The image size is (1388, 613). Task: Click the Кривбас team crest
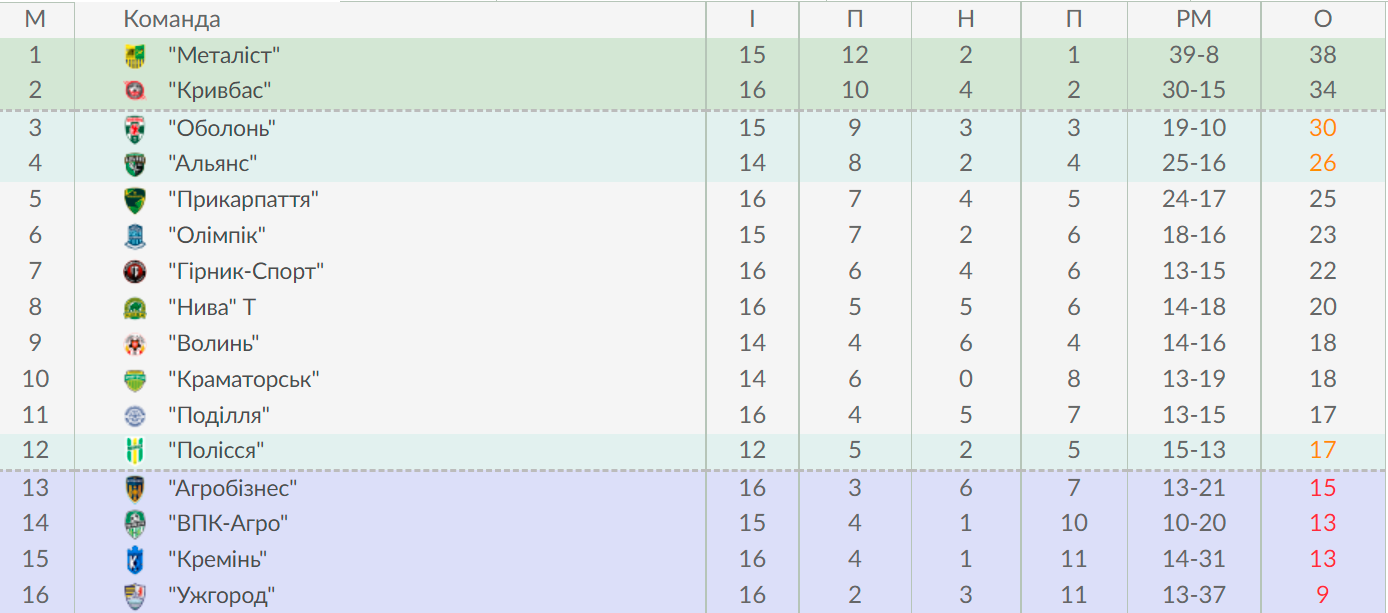(135, 92)
